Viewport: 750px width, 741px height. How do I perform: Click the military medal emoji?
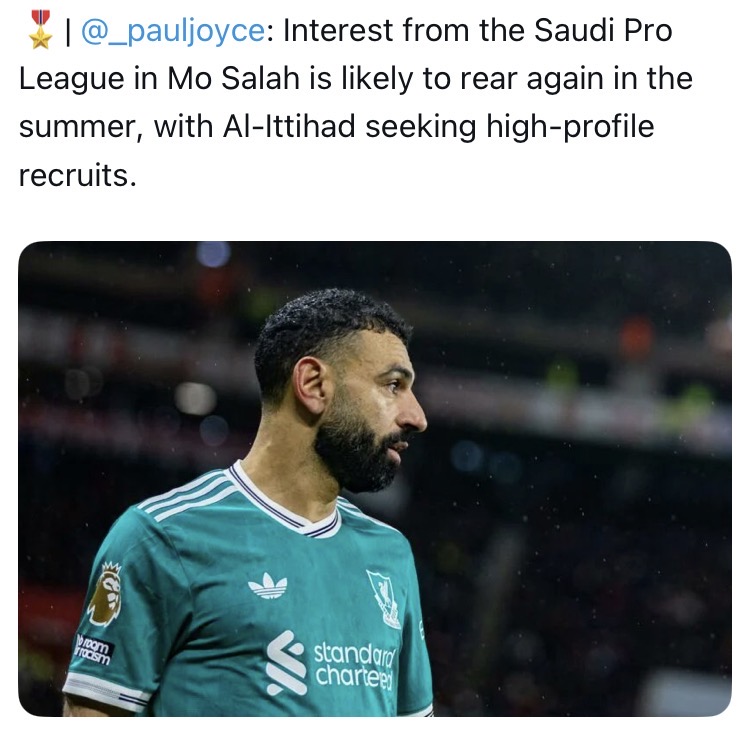pos(39,30)
